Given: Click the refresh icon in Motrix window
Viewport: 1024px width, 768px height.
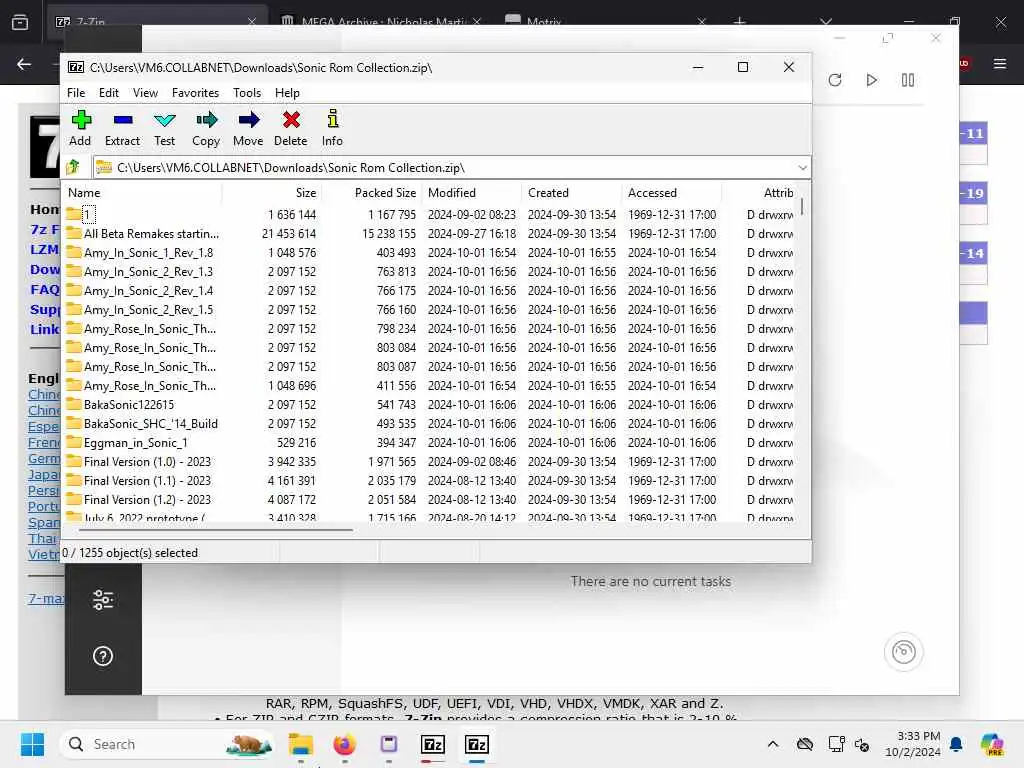Looking at the screenshot, I should (x=835, y=80).
